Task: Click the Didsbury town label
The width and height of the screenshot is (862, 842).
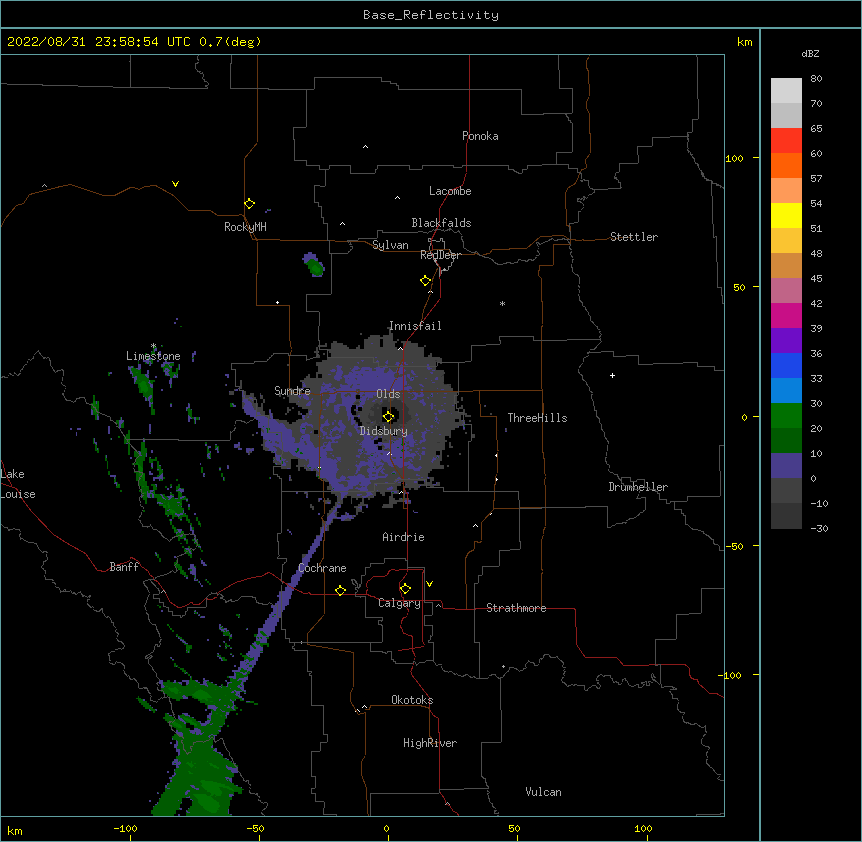Action: pyautogui.click(x=384, y=431)
